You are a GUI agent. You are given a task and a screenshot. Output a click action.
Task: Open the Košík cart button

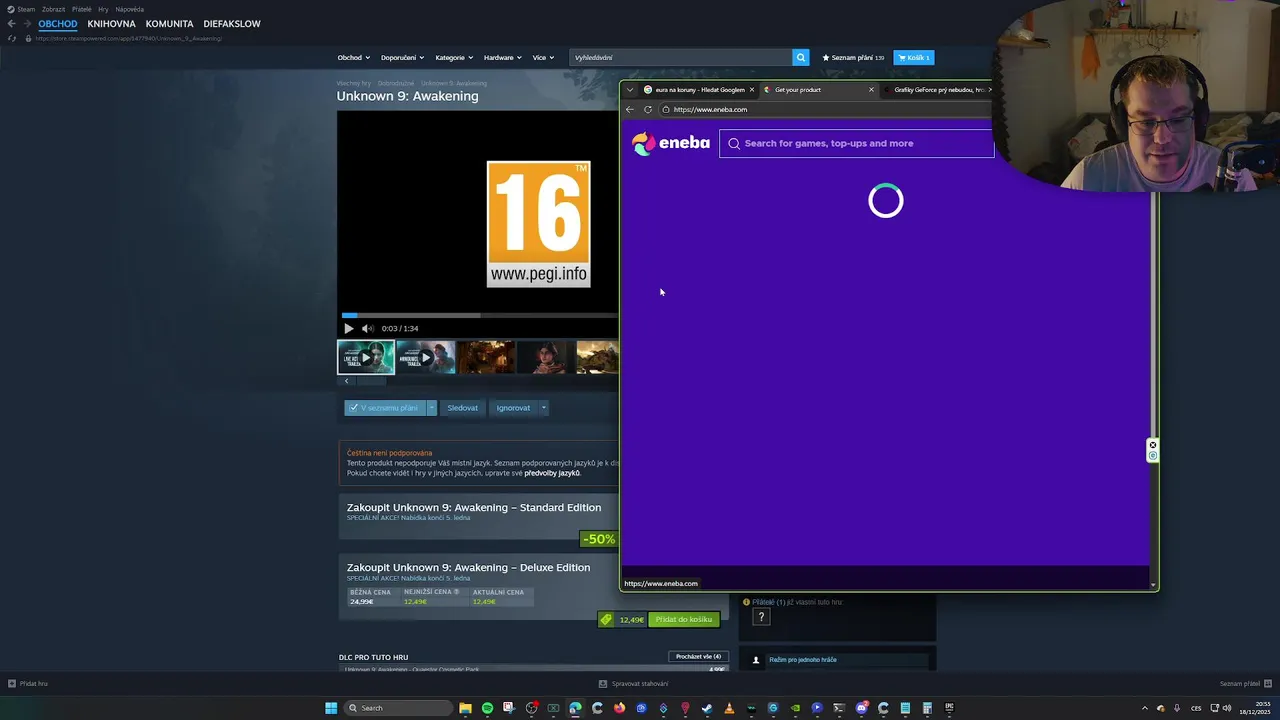pos(913,57)
